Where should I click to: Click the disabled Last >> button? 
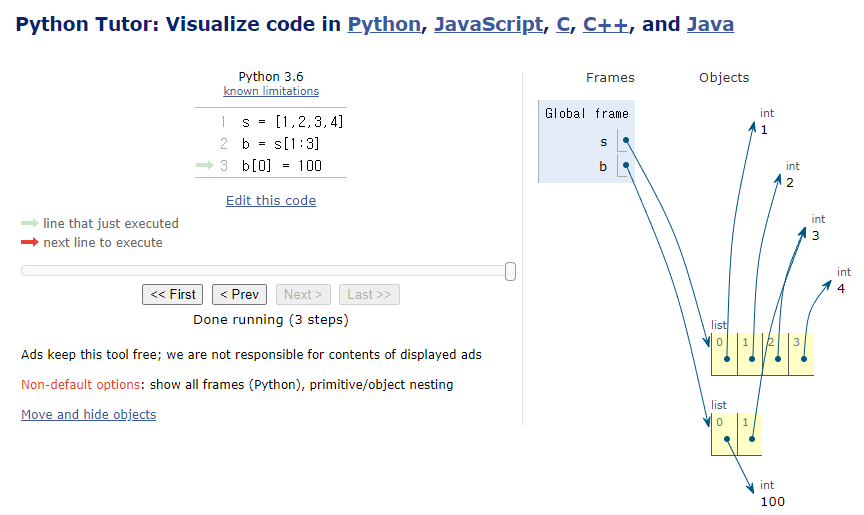[369, 294]
